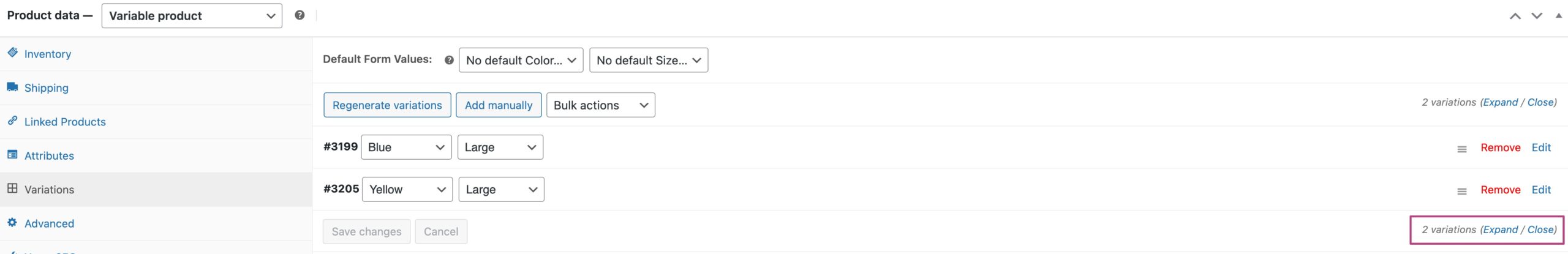The height and width of the screenshot is (254, 1568).
Task: Click the Regenerate variations button
Action: click(387, 105)
